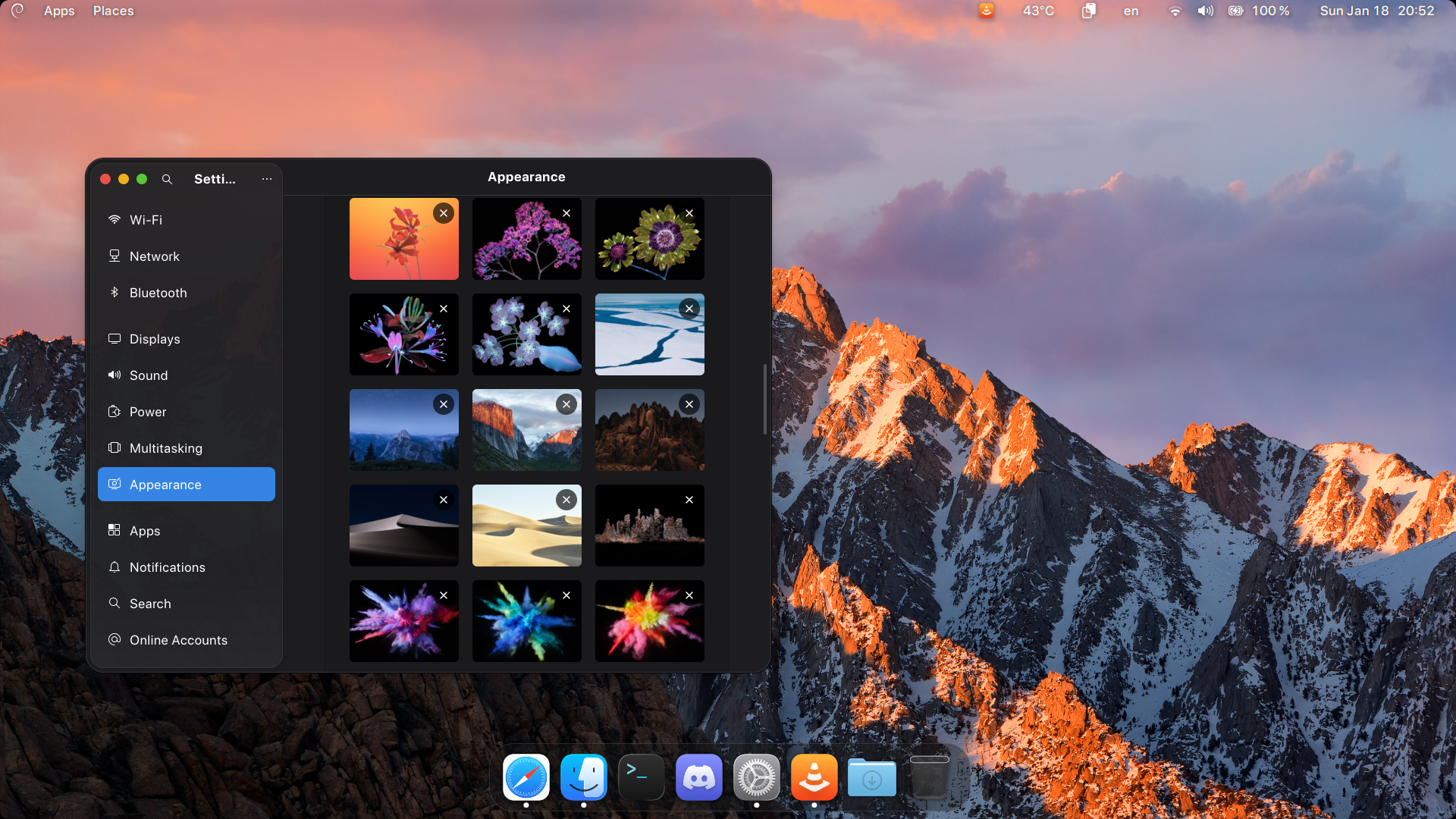Remove the white sand dunes wallpaper
The height and width of the screenshot is (819, 1456).
pyautogui.click(x=566, y=500)
